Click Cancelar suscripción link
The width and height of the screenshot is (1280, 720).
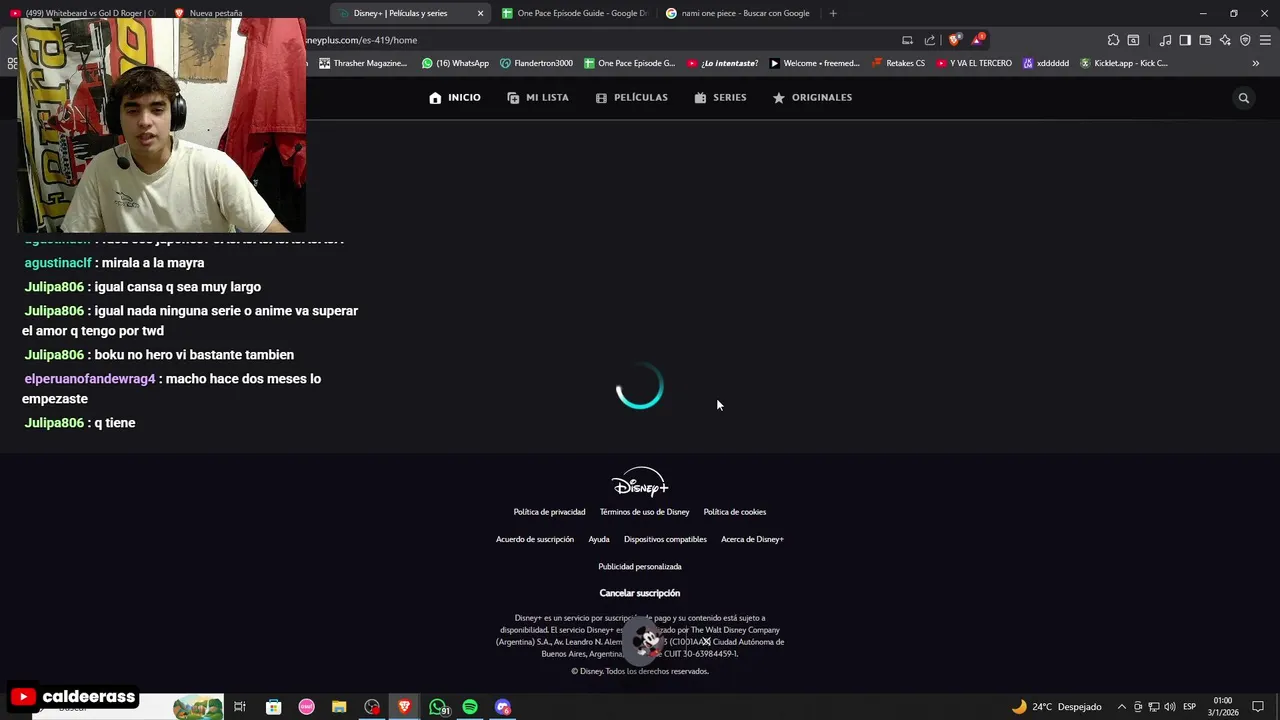(640, 593)
